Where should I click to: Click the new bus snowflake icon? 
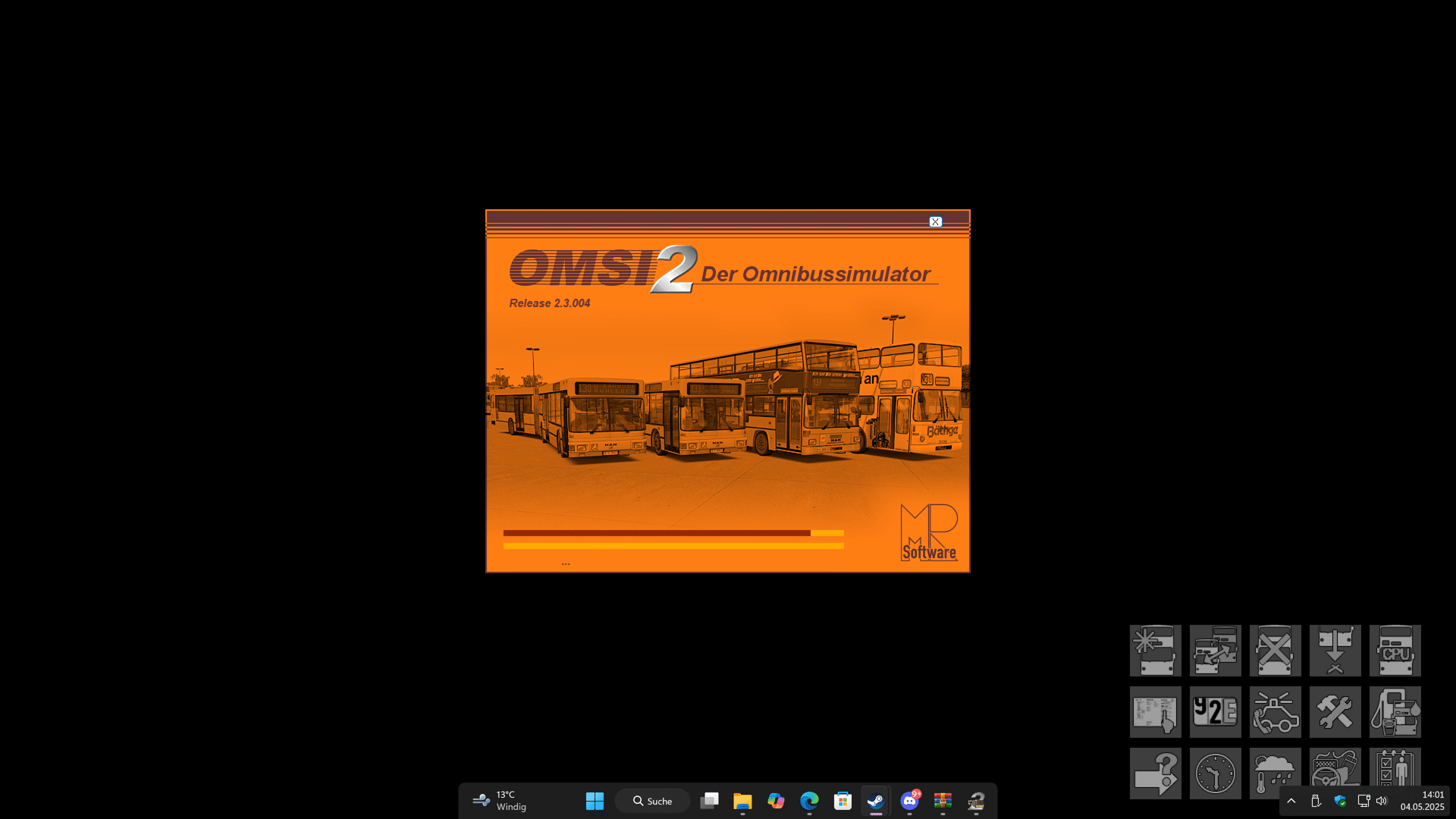[1155, 651]
